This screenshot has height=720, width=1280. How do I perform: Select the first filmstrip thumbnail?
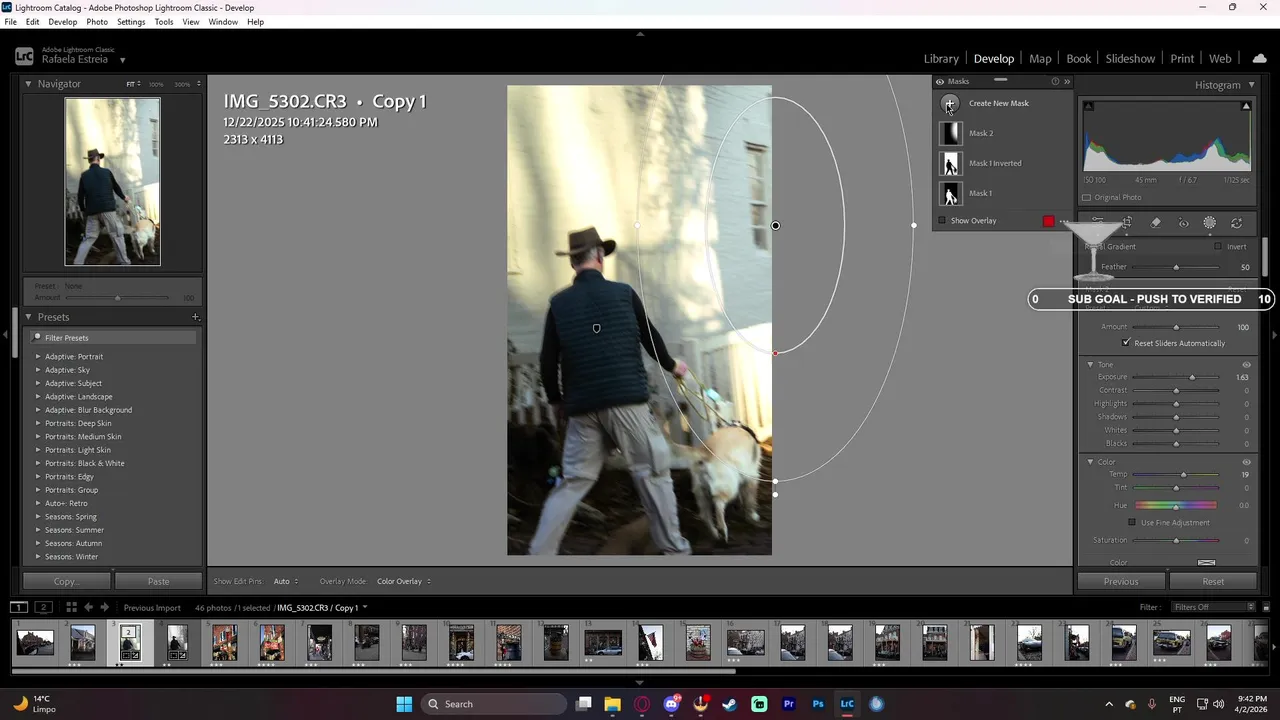pos(35,642)
